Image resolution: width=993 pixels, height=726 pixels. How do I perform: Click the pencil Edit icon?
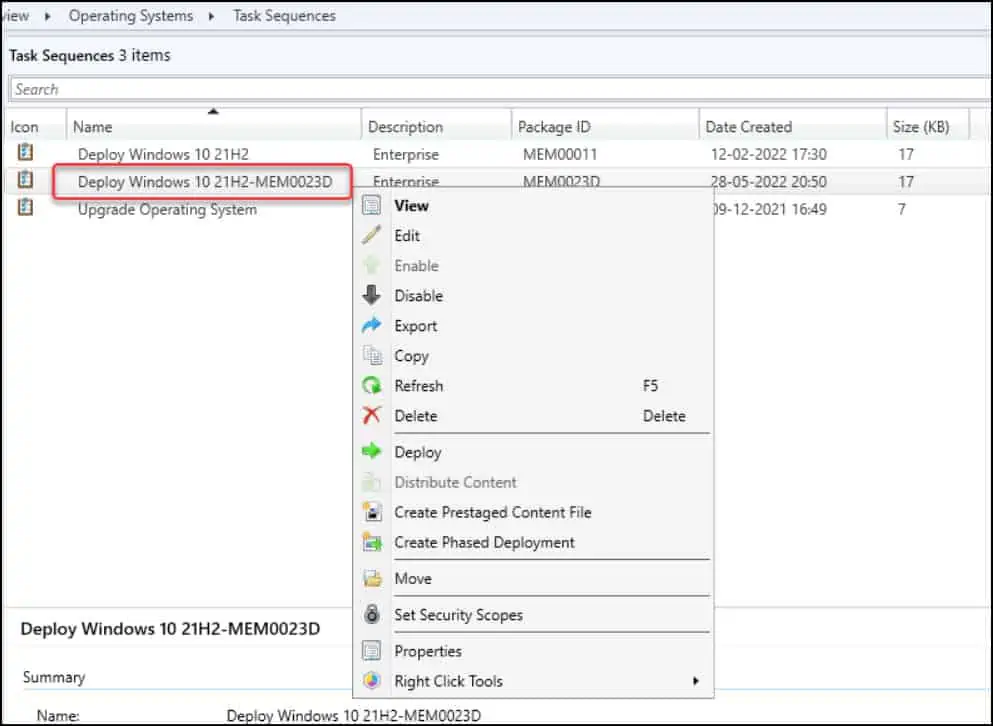372,235
